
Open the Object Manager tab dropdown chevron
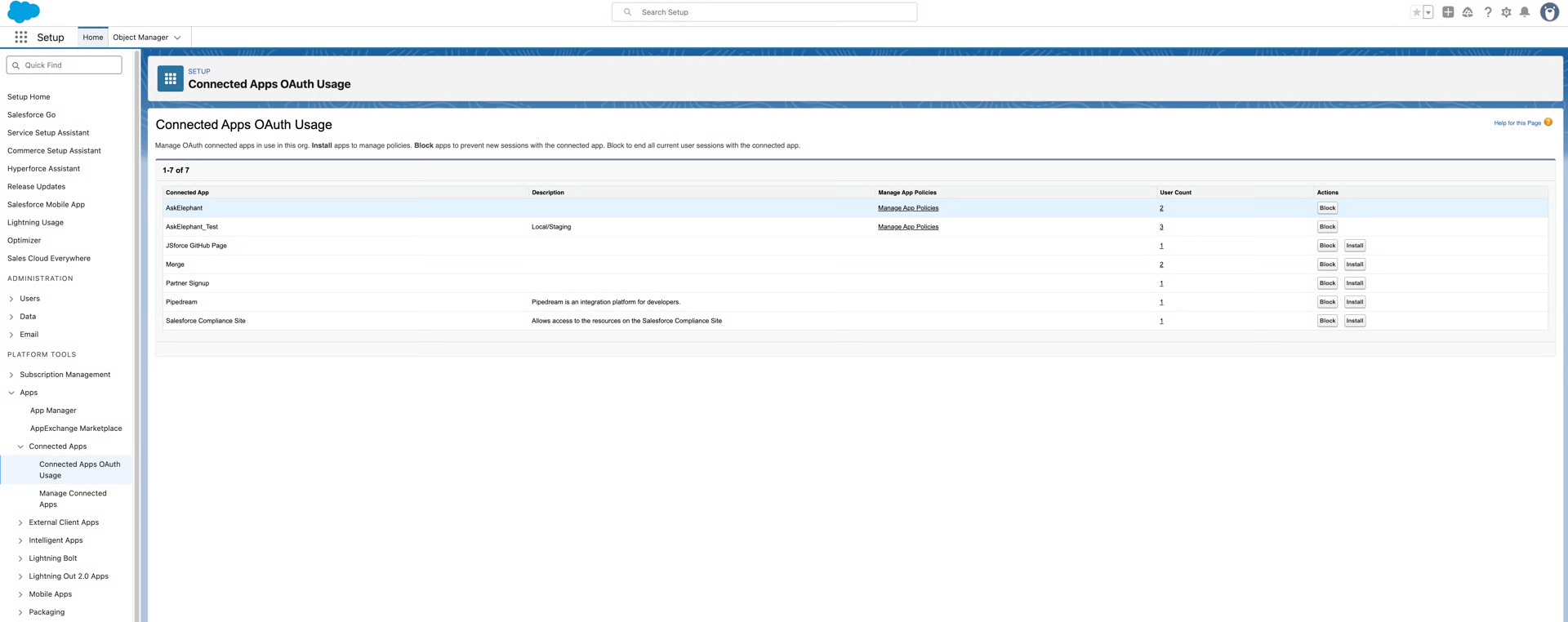pyautogui.click(x=177, y=38)
